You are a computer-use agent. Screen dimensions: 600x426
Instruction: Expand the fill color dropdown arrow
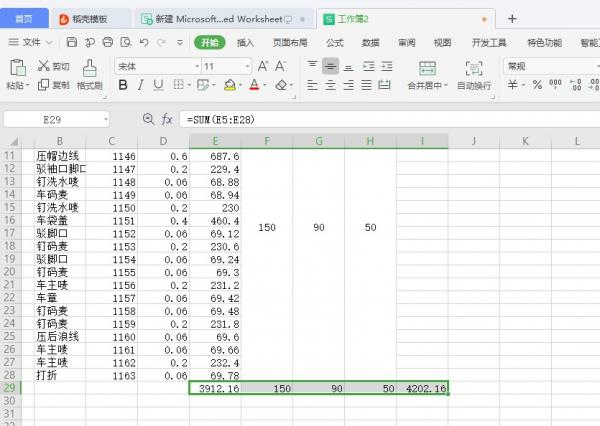point(240,85)
